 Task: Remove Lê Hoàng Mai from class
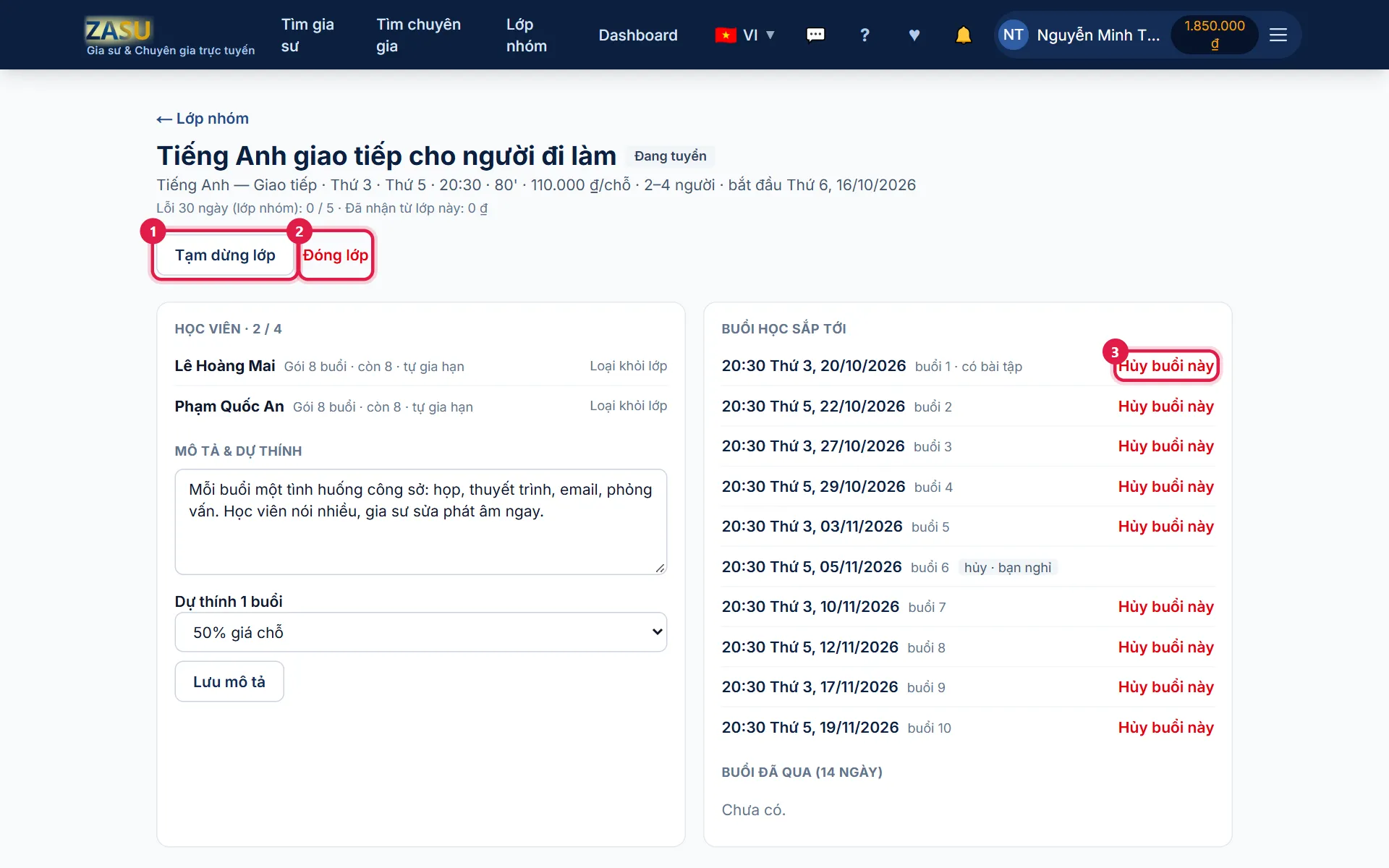628,366
